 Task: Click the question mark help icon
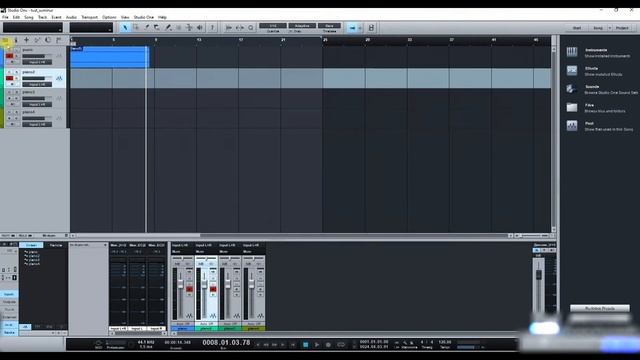click(212, 28)
